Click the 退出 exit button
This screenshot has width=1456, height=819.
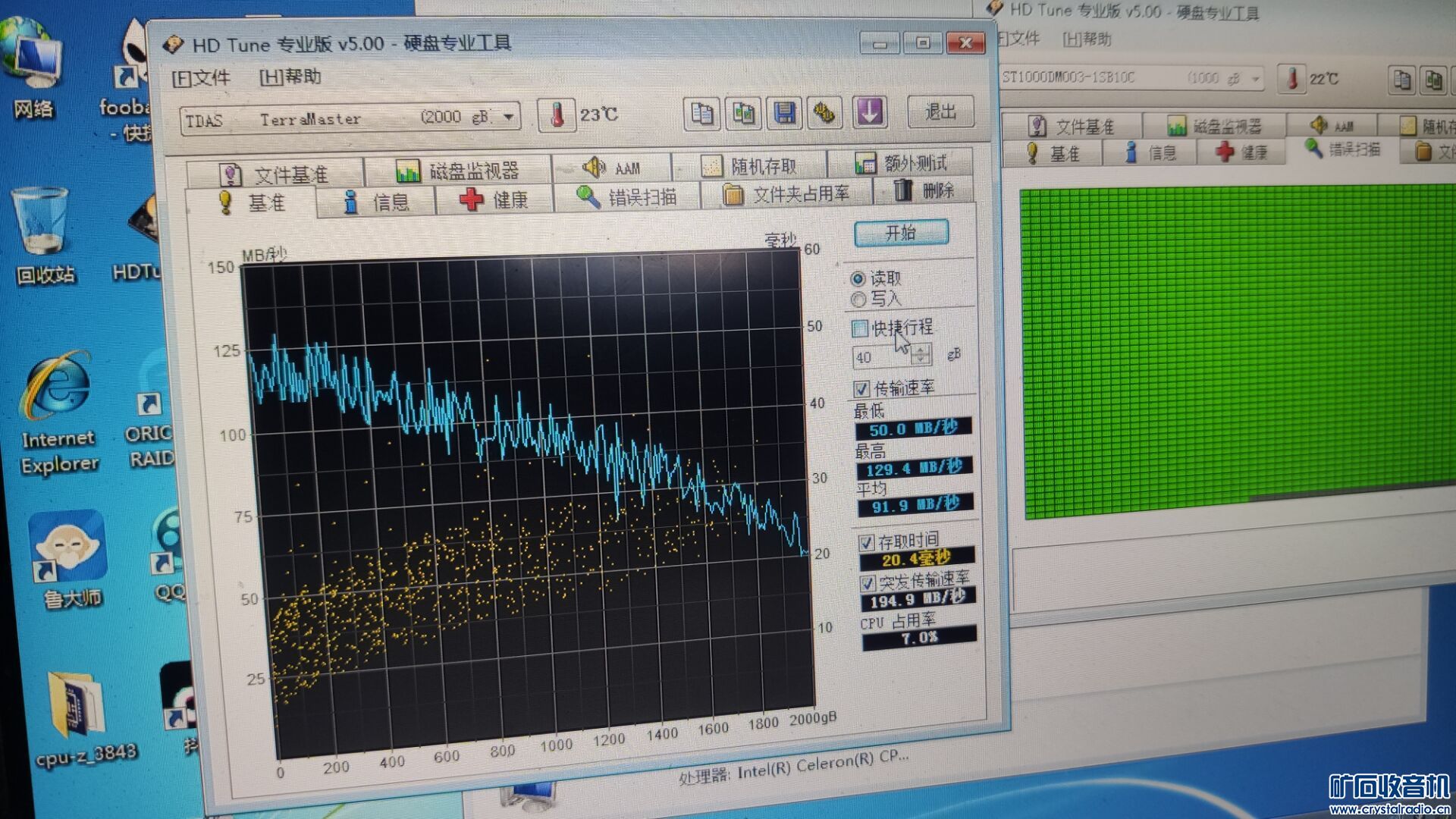940,112
